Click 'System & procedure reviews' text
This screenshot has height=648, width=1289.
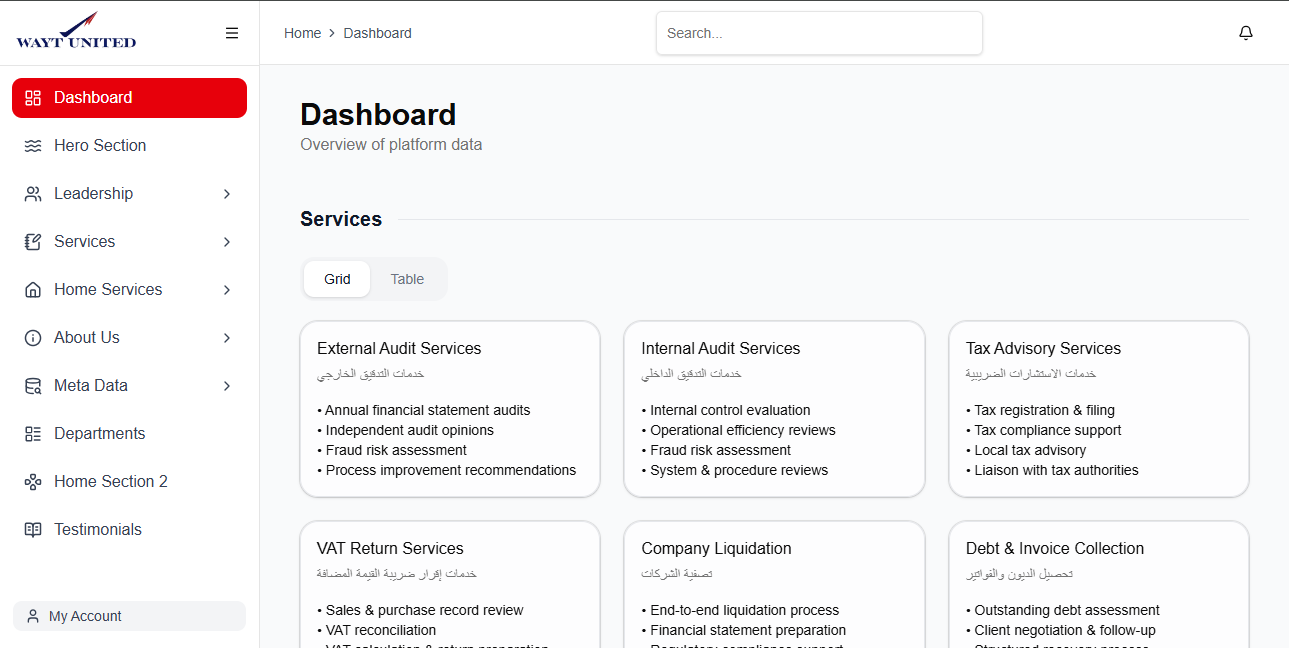coord(739,470)
